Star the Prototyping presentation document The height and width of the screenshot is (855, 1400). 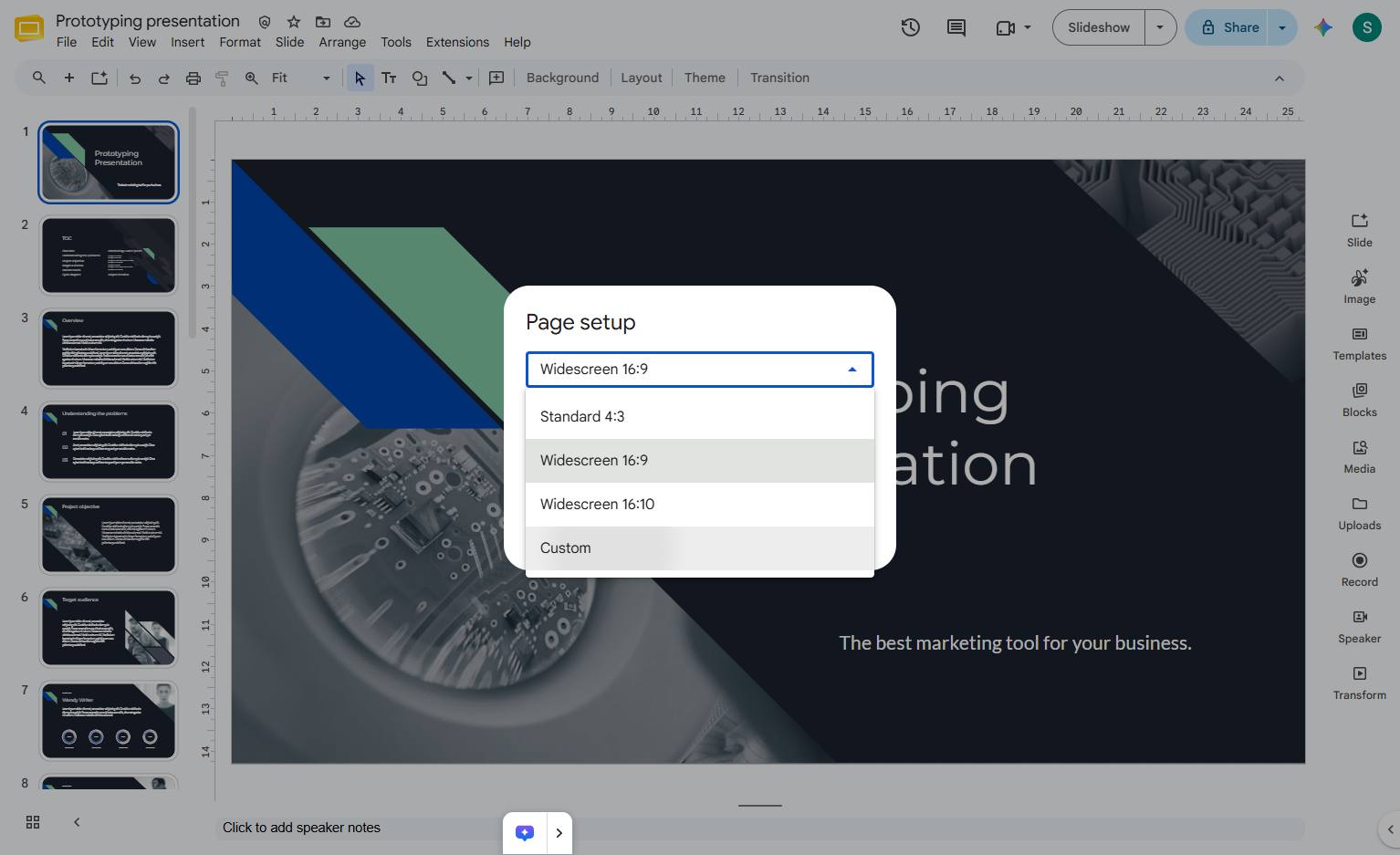click(x=294, y=21)
